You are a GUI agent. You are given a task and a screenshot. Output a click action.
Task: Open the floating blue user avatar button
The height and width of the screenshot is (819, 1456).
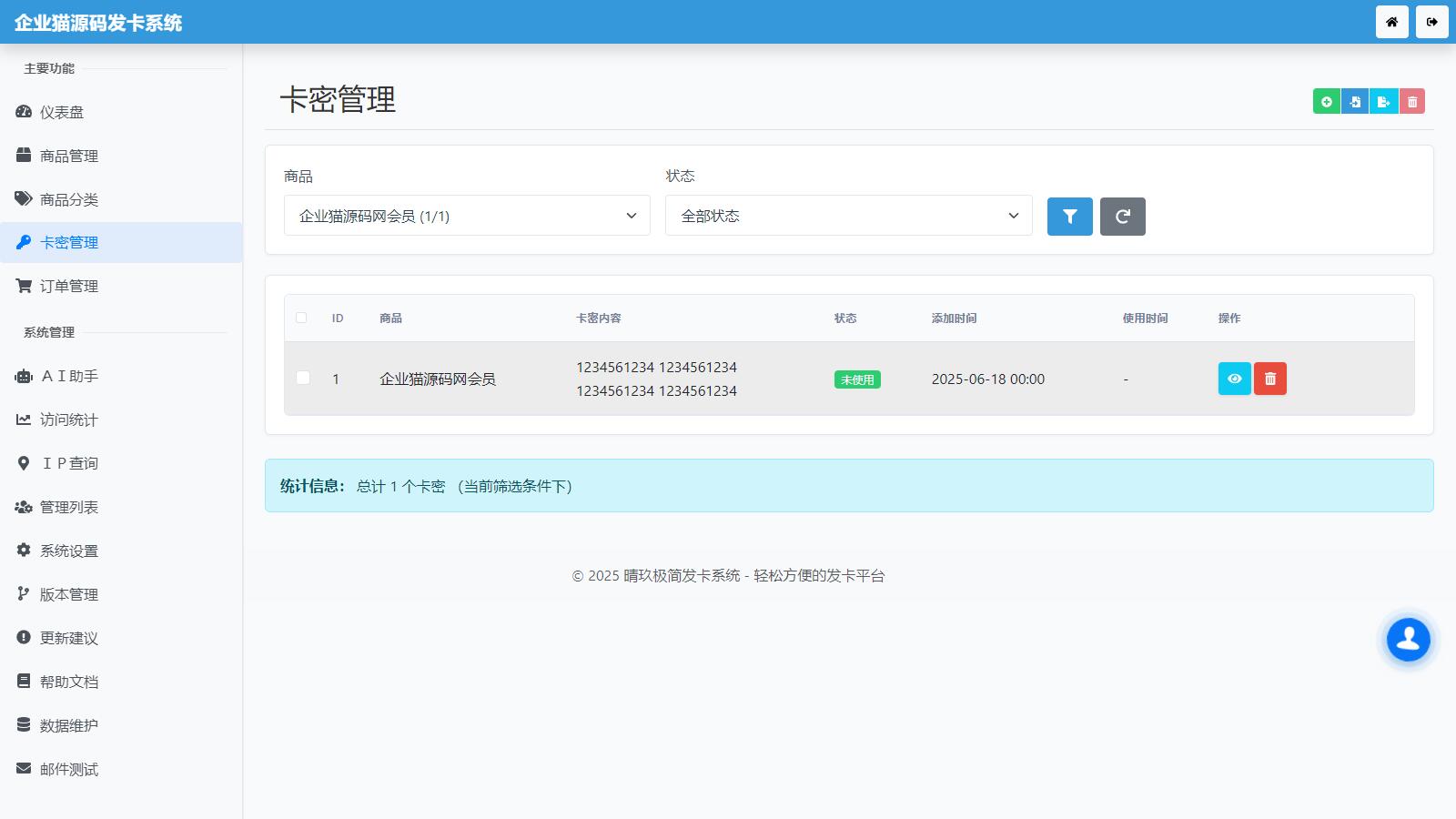[1408, 640]
